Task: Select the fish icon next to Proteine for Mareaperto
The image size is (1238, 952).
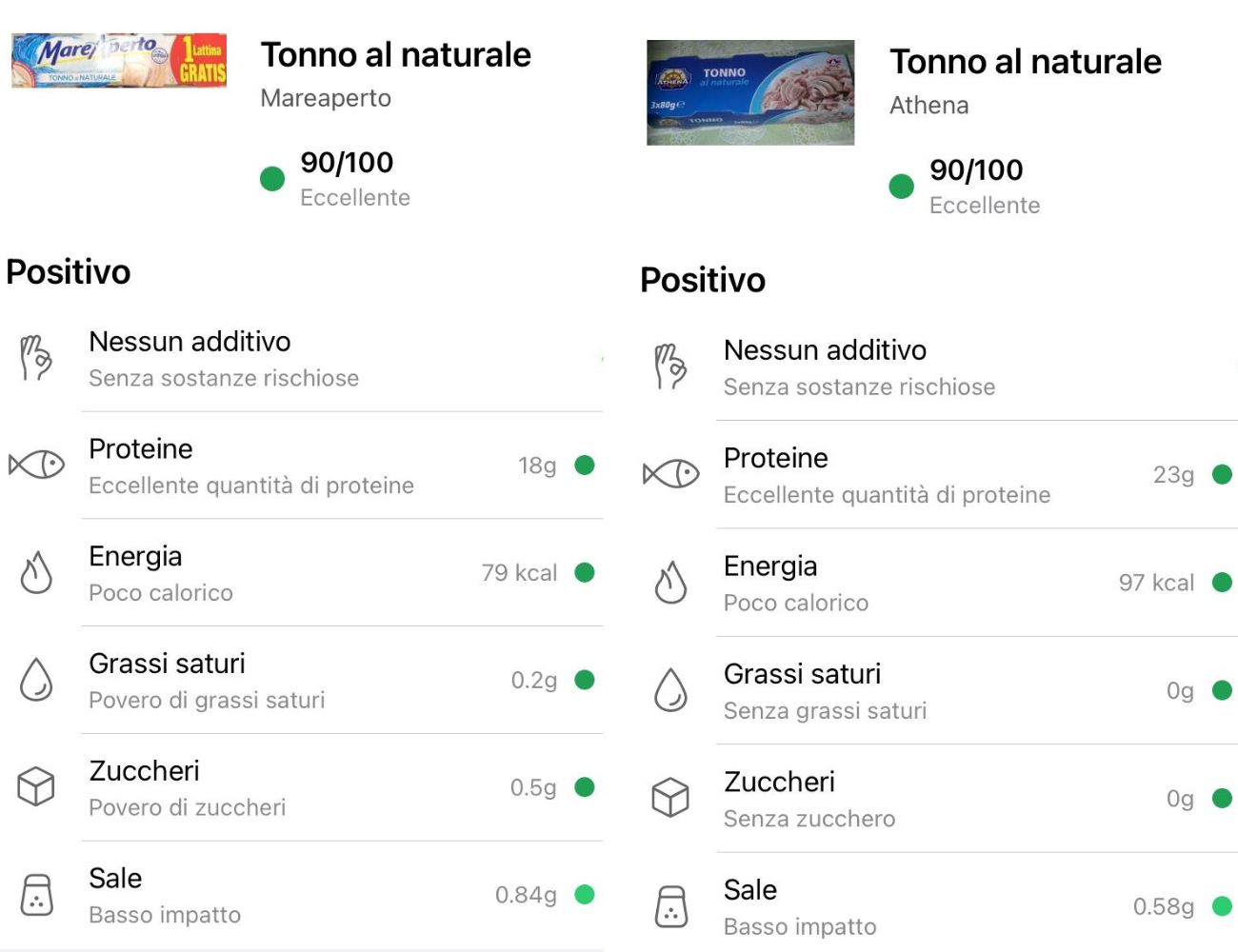Action: click(x=35, y=466)
